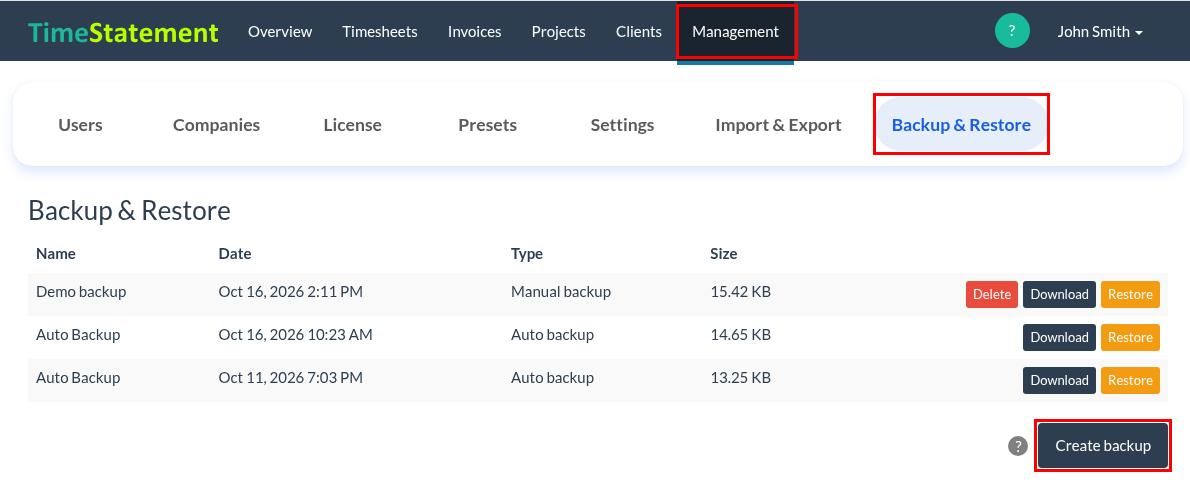Open the Companies tab
Viewport: 1190px width, 484px height.
click(216, 125)
